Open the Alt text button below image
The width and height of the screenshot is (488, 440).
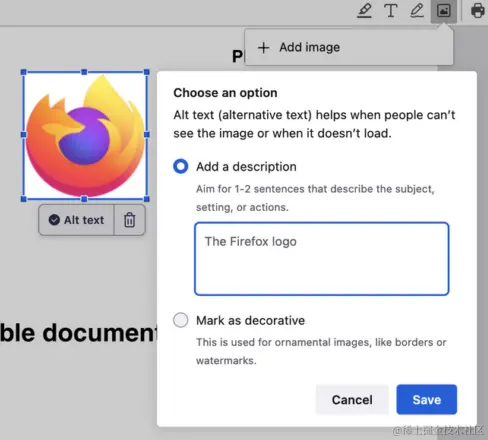(x=76, y=220)
